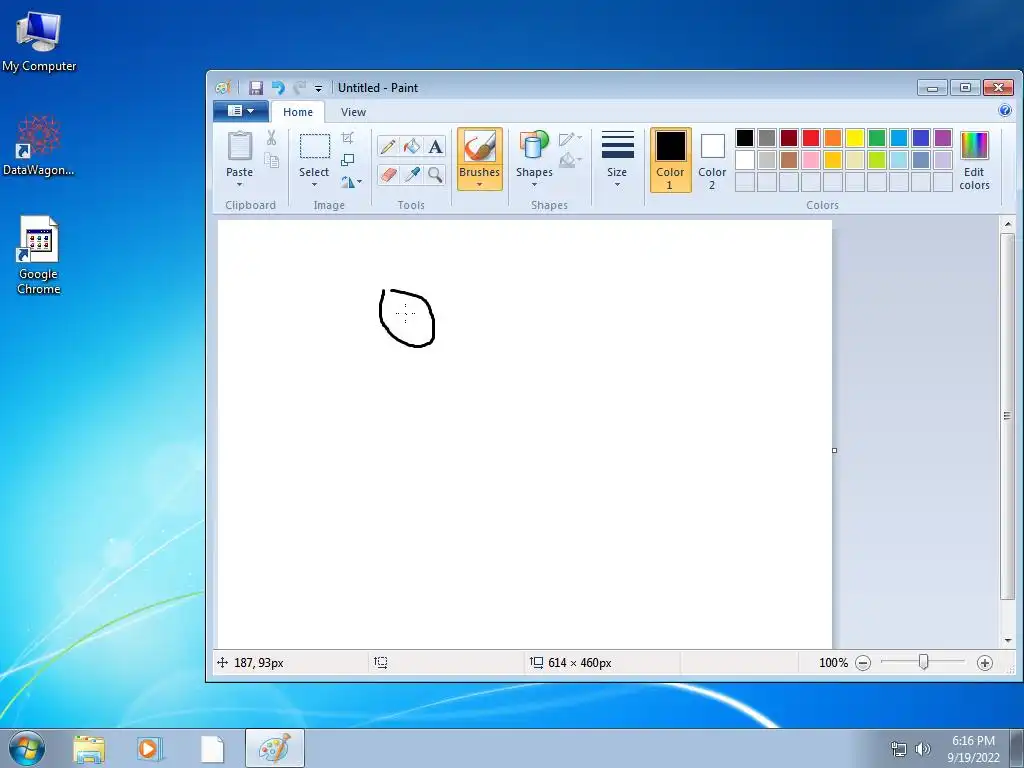
Task: Click the clock showing 6:16 PM
Action: [x=973, y=741]
